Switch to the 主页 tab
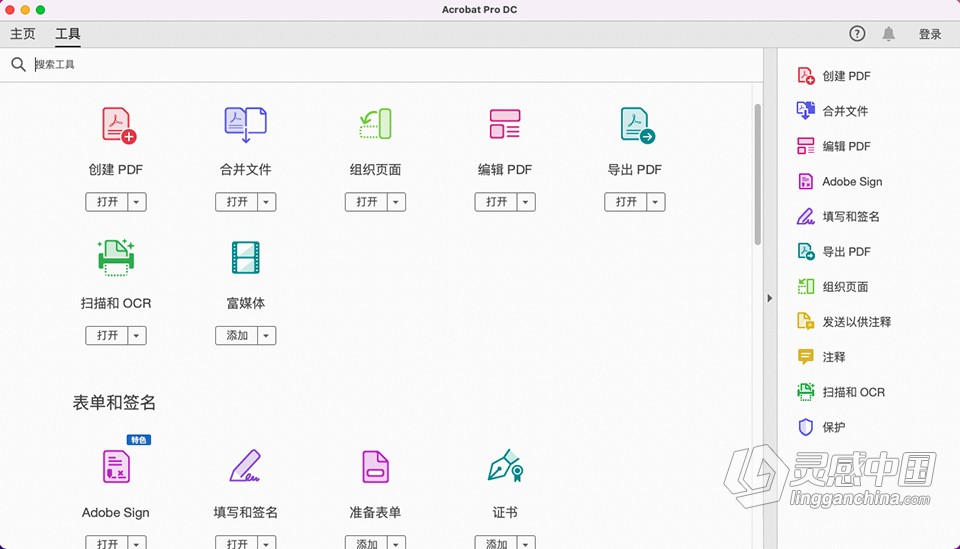Screen dimensions: 960x549 tap(23, 34)
